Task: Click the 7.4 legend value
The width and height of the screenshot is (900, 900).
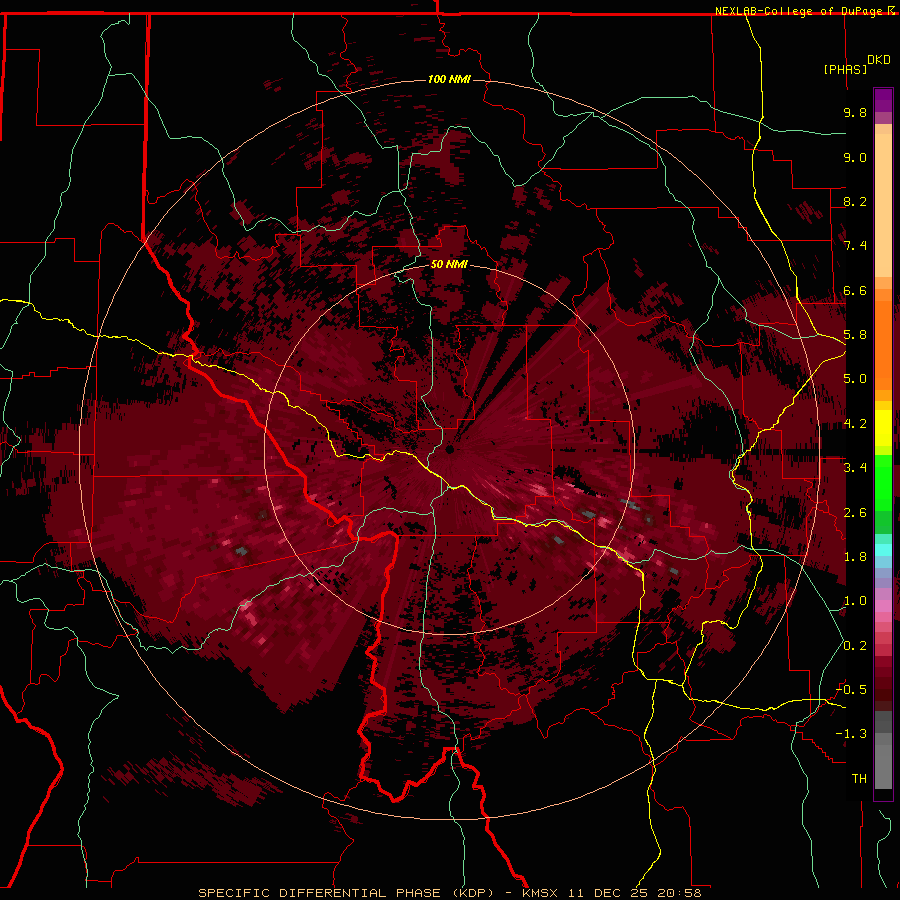Action: (x=855, y=246)
